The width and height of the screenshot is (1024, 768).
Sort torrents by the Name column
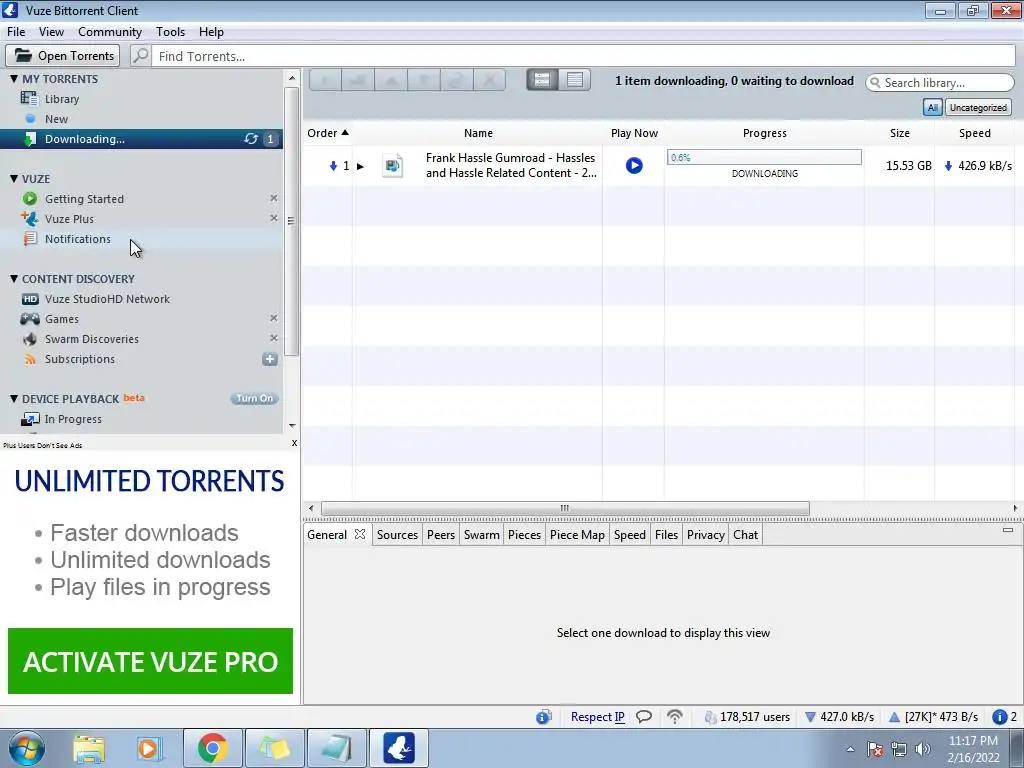[478, 133]
